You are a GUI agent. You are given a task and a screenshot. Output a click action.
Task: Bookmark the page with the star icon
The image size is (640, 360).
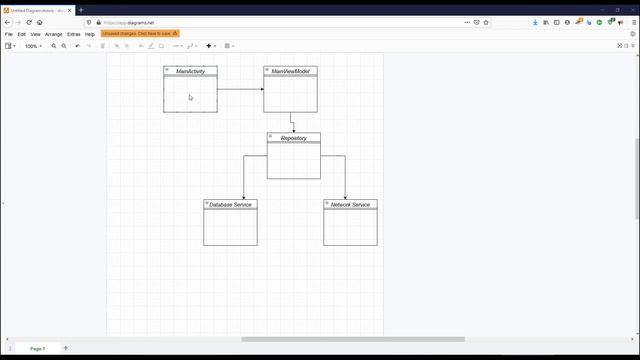[x=486, y=22]
